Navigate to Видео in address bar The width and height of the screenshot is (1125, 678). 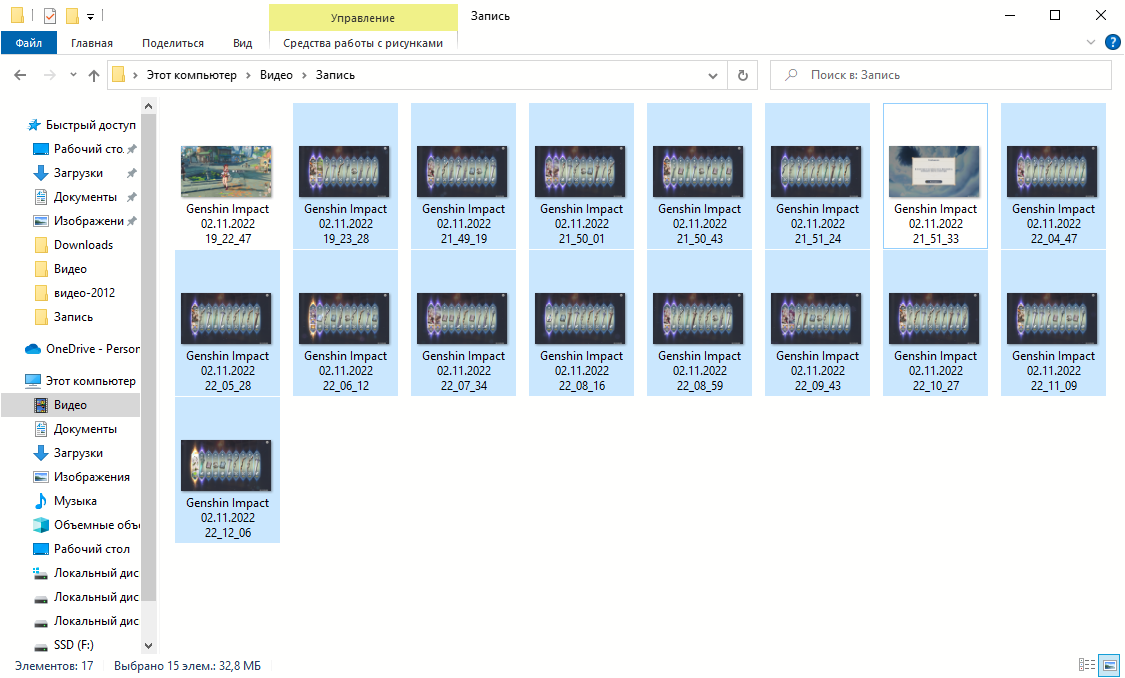(276, 75)
